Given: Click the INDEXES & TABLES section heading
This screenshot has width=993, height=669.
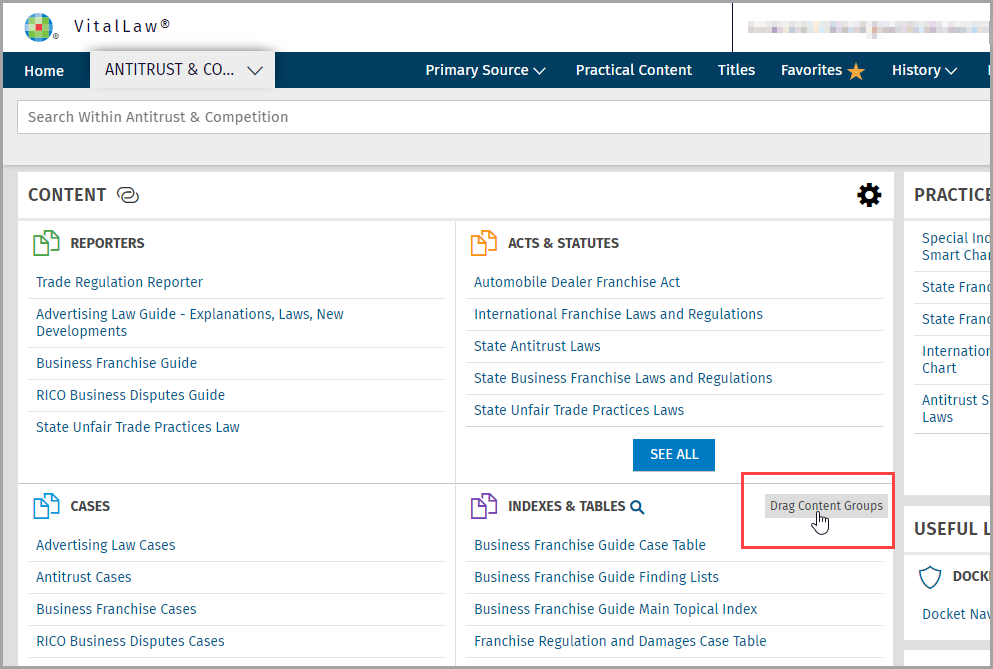Looking at the screenshot, I should (566, 506).
